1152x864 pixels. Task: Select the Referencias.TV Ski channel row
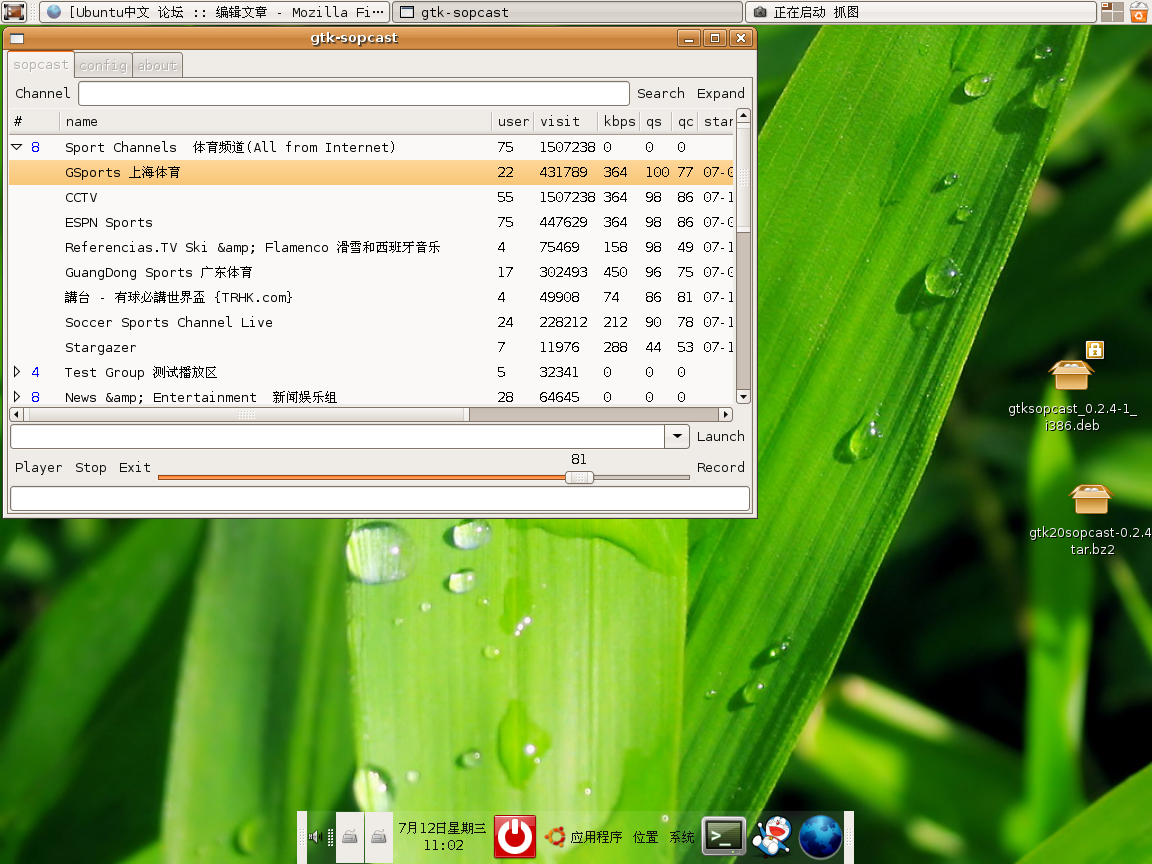click(371, 247)
